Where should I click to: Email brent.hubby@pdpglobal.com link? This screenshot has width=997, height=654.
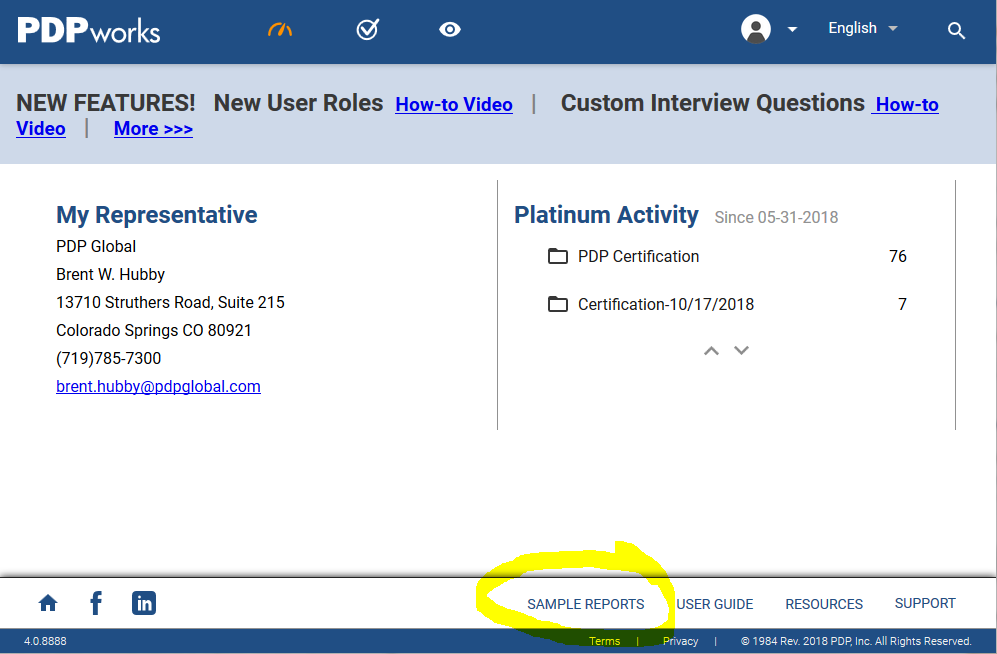tap(158, 386)
